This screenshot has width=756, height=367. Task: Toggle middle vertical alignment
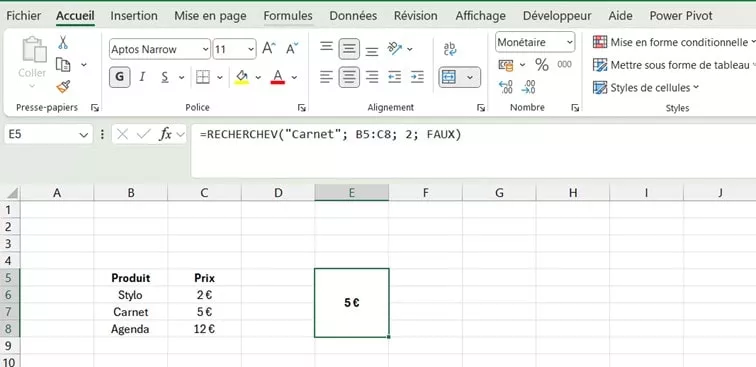349,49
